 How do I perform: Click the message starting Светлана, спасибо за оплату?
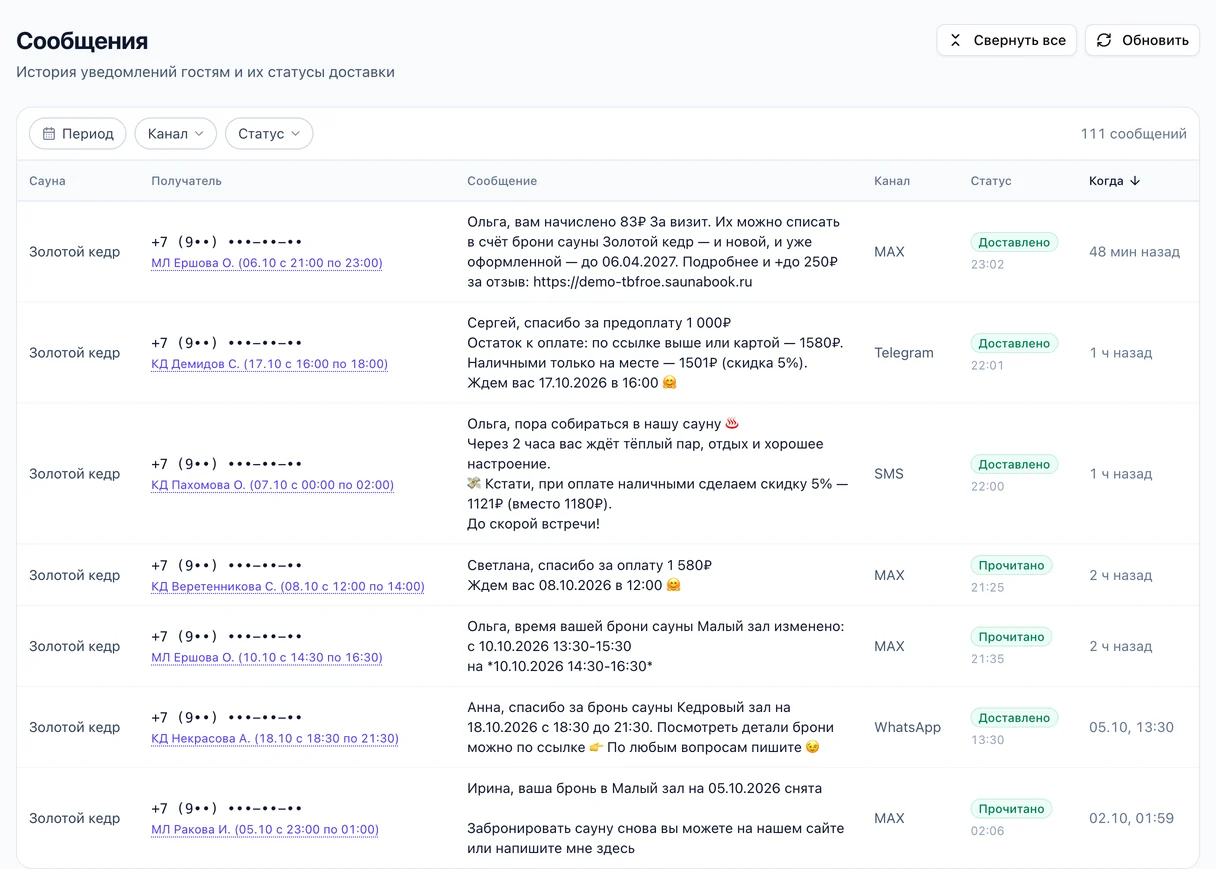coord(590,575)
